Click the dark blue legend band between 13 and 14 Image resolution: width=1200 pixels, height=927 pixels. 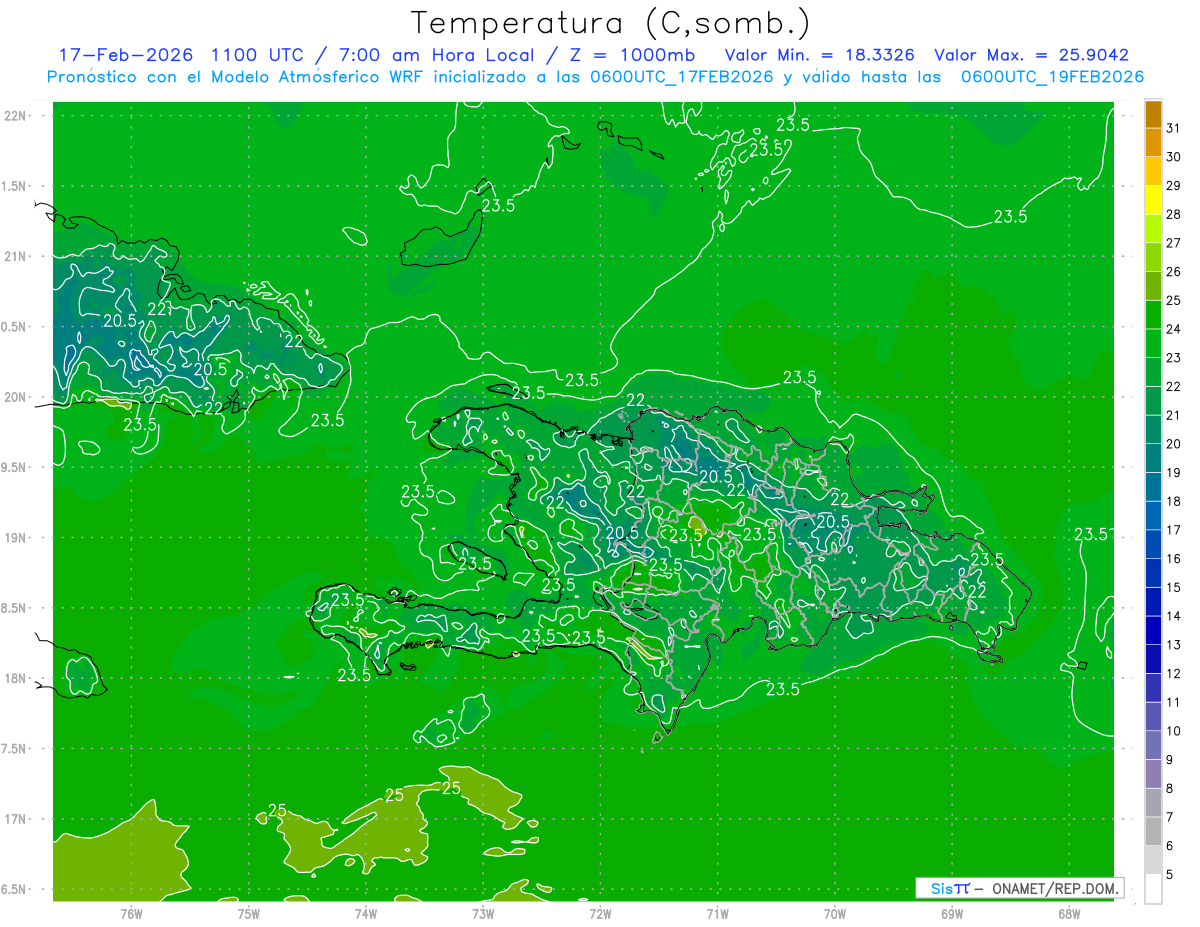(x=1153, y=630)
